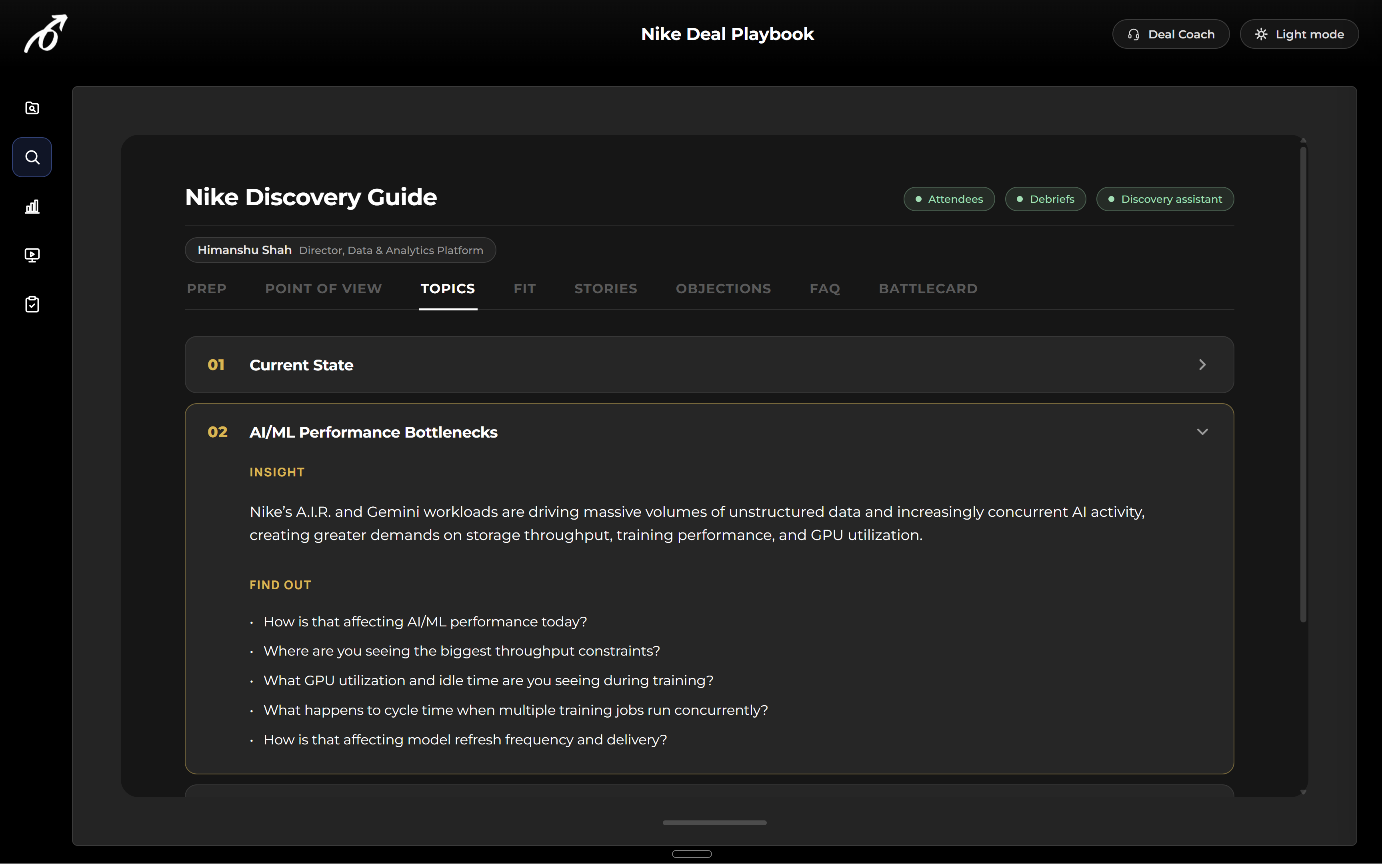Open the folder search icon in sidebar
This screenshot has width=1382, height=864.
pos(32,108)
